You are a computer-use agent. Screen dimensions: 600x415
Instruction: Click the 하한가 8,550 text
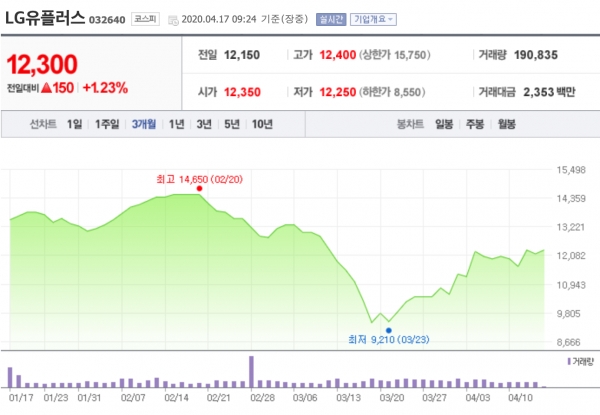tap(392, 92)
